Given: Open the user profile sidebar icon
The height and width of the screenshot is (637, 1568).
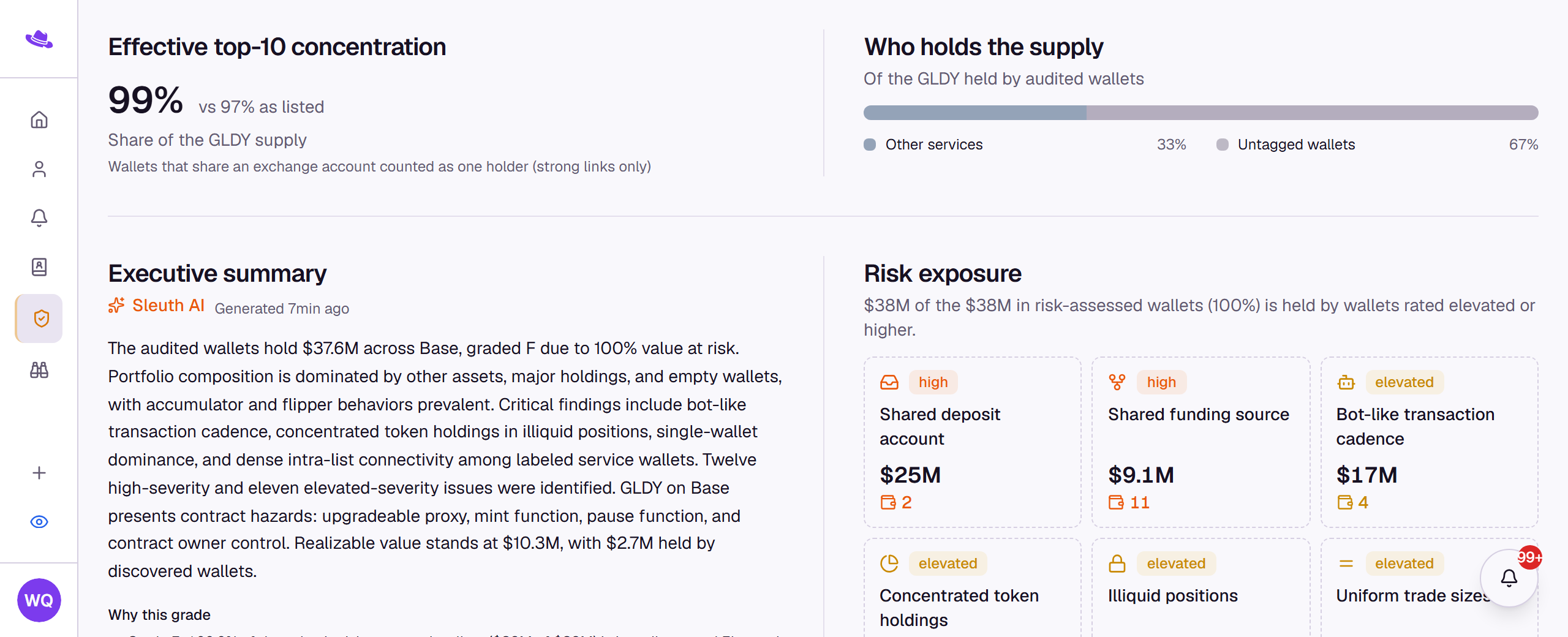Looking at the screenshot, I should (39, 168).
